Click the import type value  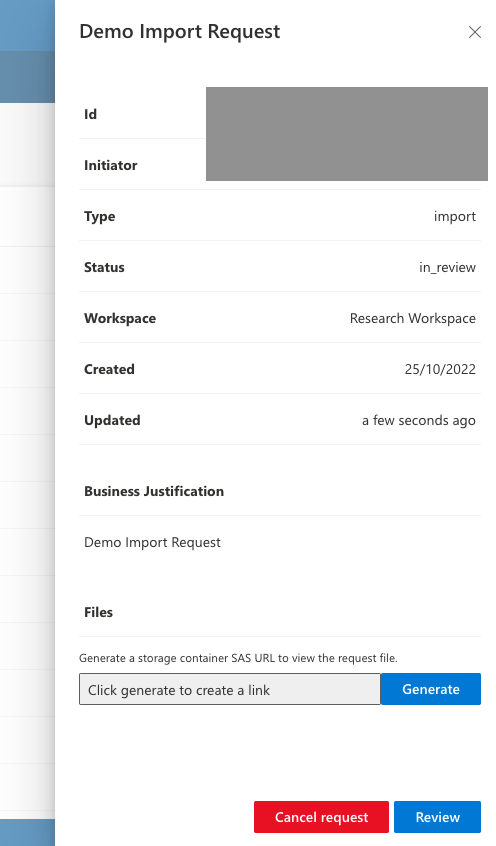(455, 217)
